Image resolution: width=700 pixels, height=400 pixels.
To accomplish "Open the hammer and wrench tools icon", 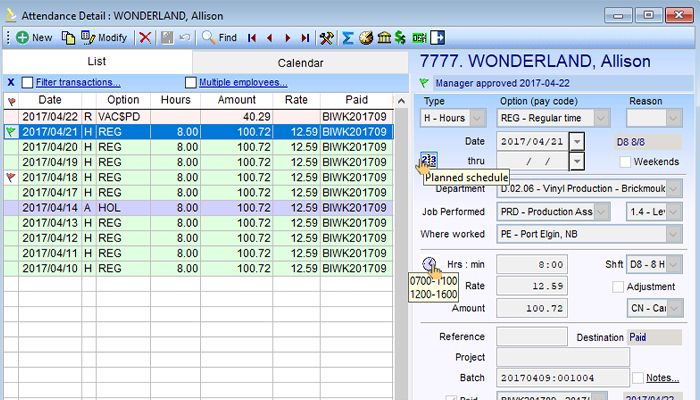I will 326,37.
